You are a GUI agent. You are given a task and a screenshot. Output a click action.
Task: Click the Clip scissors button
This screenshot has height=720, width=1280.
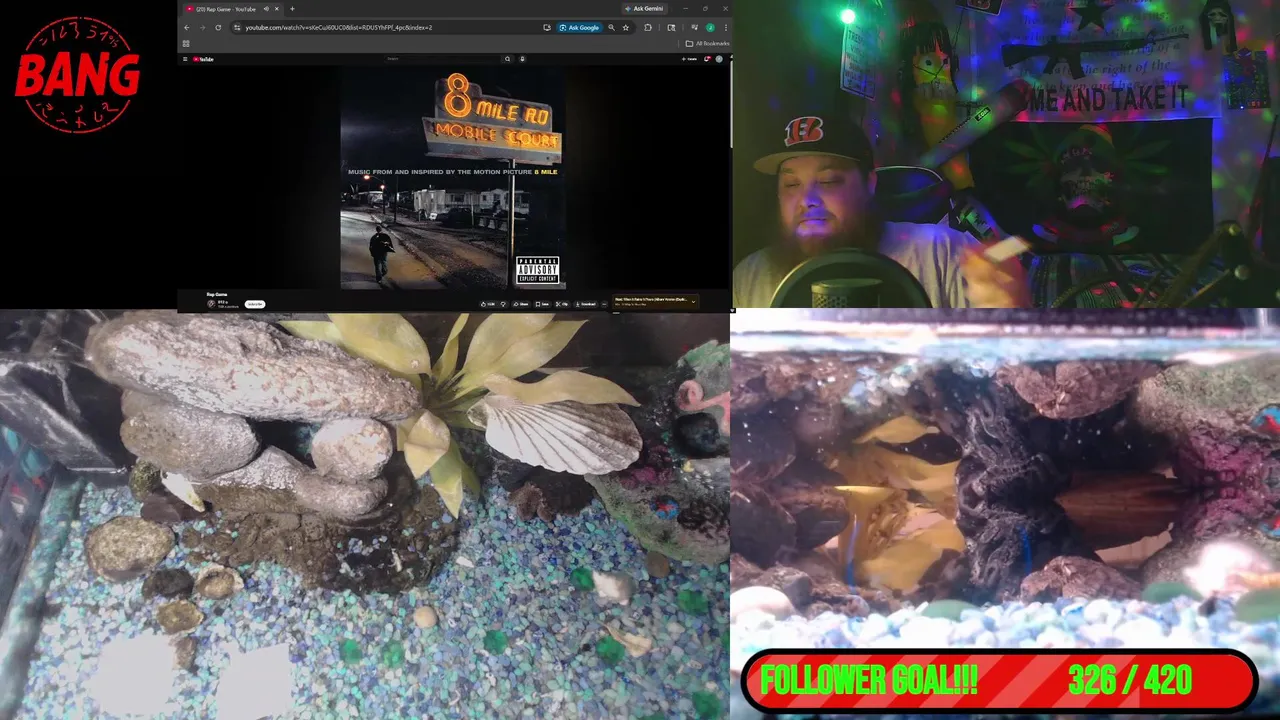tap(563, 304)
